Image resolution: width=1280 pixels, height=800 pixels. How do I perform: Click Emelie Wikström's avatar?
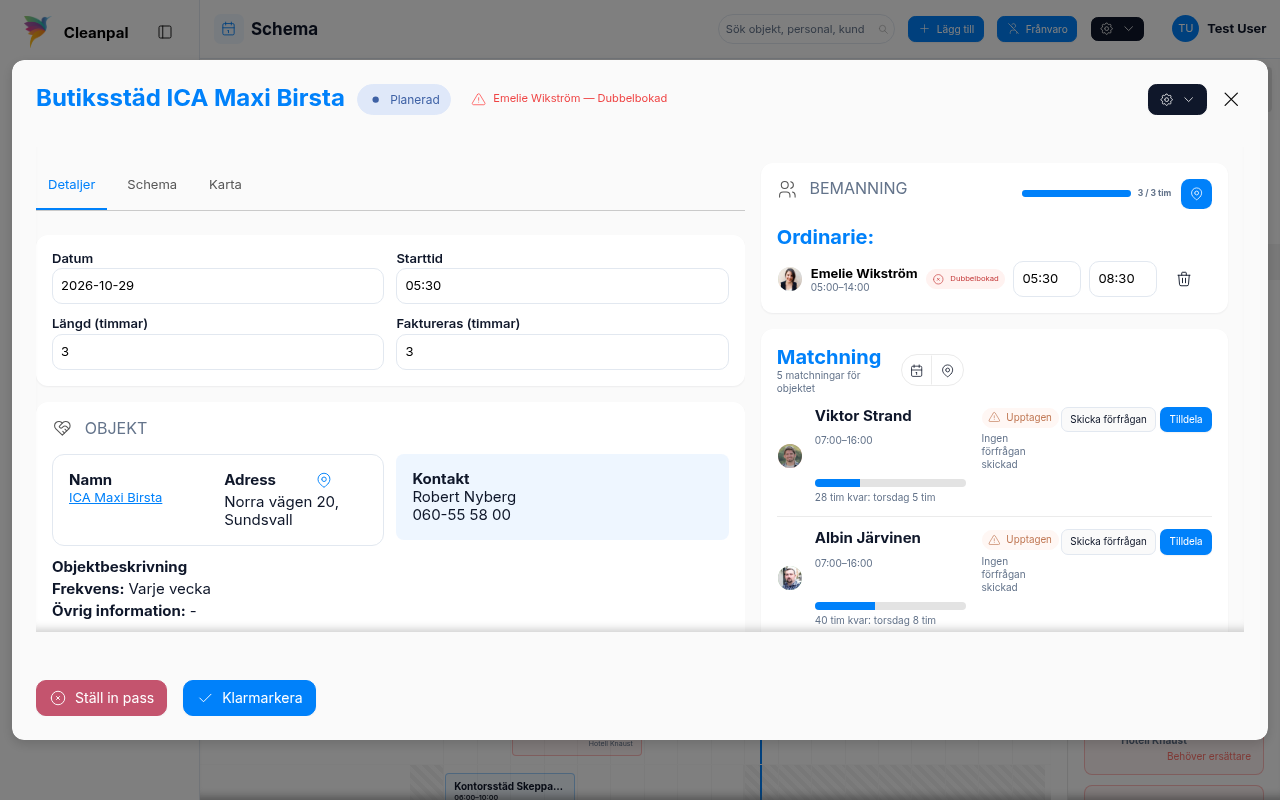tap(790, 279)
